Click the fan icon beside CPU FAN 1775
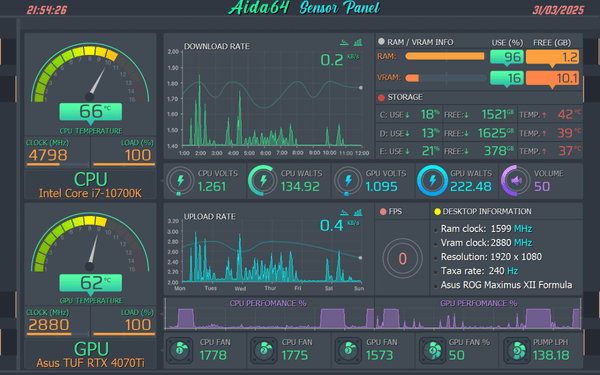Viewport: 600px width, 375px height. click(263, 350)
